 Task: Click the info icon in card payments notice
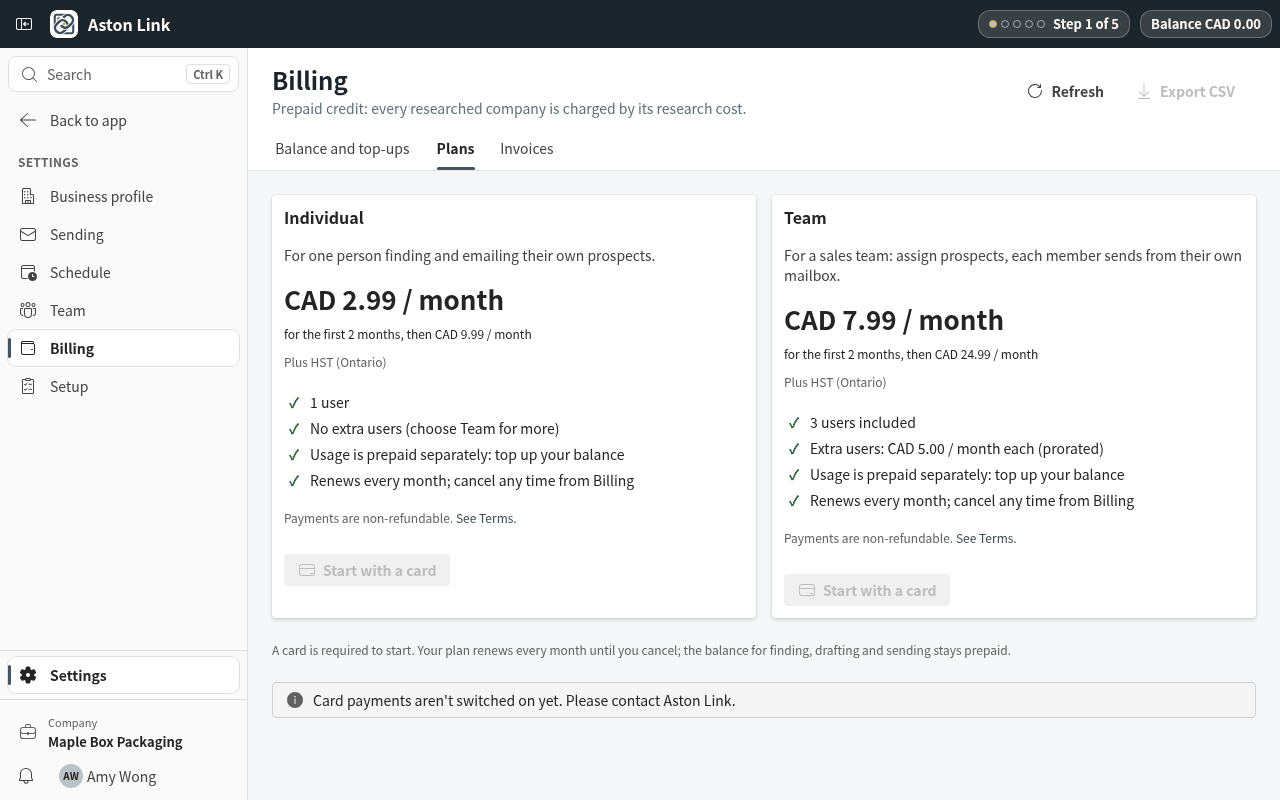[295, 700]
